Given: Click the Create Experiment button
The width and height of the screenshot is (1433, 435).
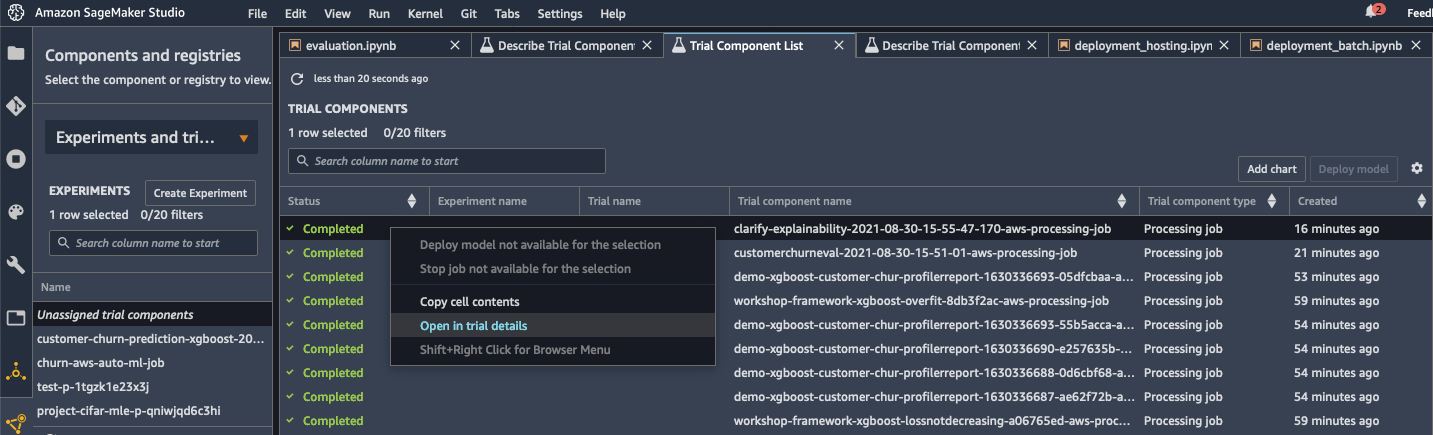Looking at the screenshot, I should click(200, 193).
